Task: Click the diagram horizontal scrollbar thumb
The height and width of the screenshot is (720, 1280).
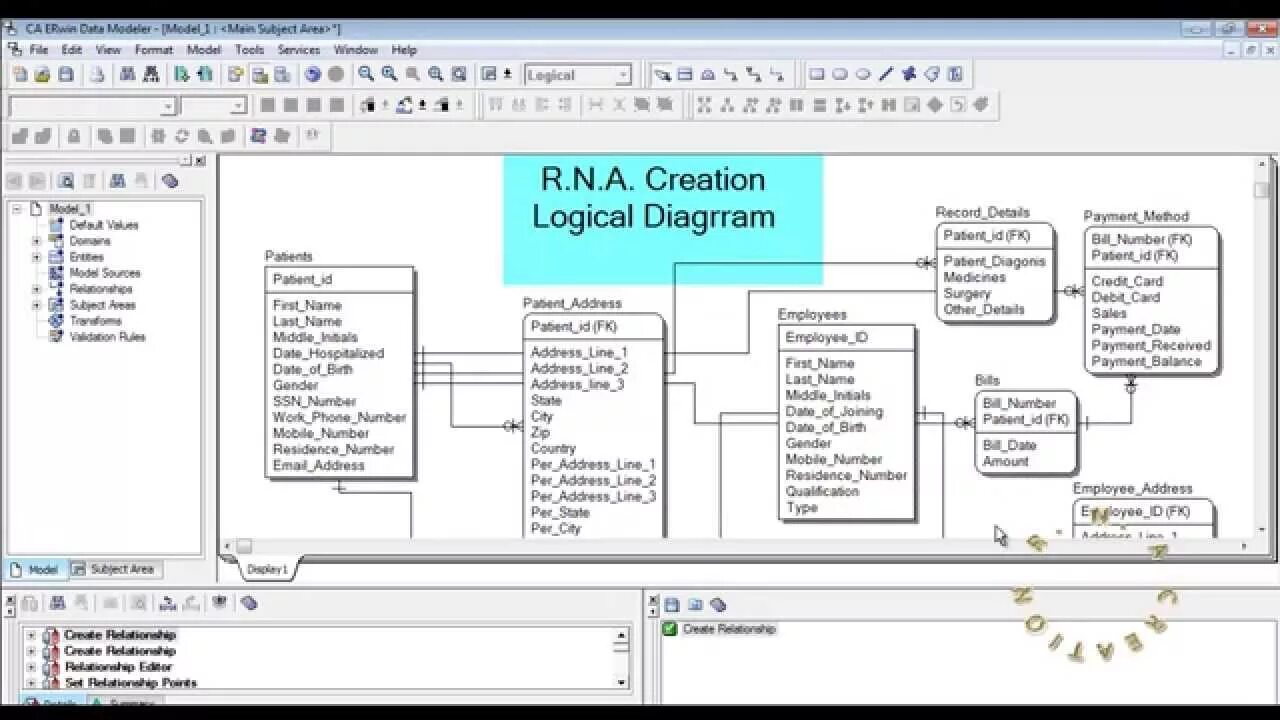Action: (x=244, y=546)
